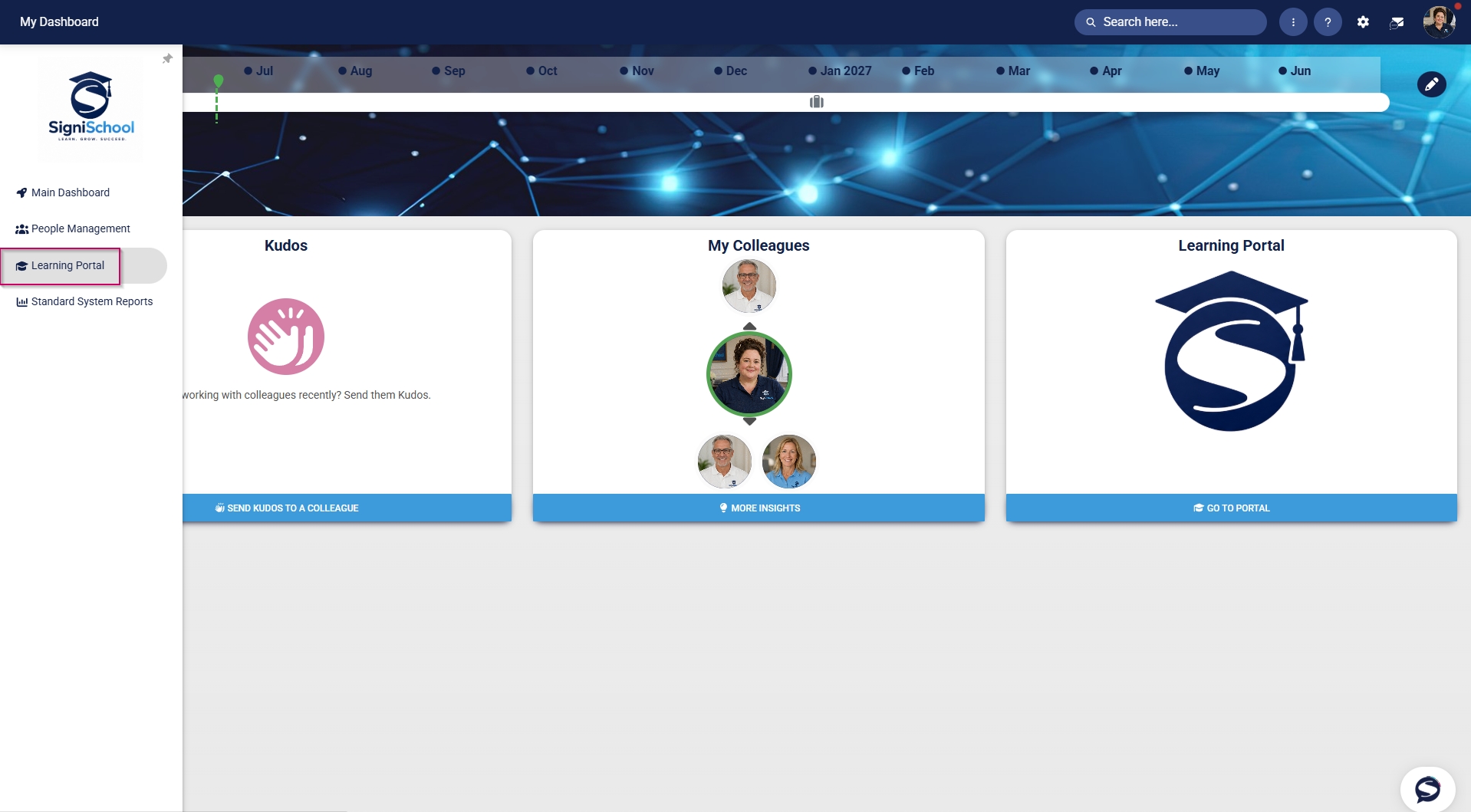Click the large Learning Portal graduation logo
Viewport: 1471px width, 812px height.
(1231, 351)
